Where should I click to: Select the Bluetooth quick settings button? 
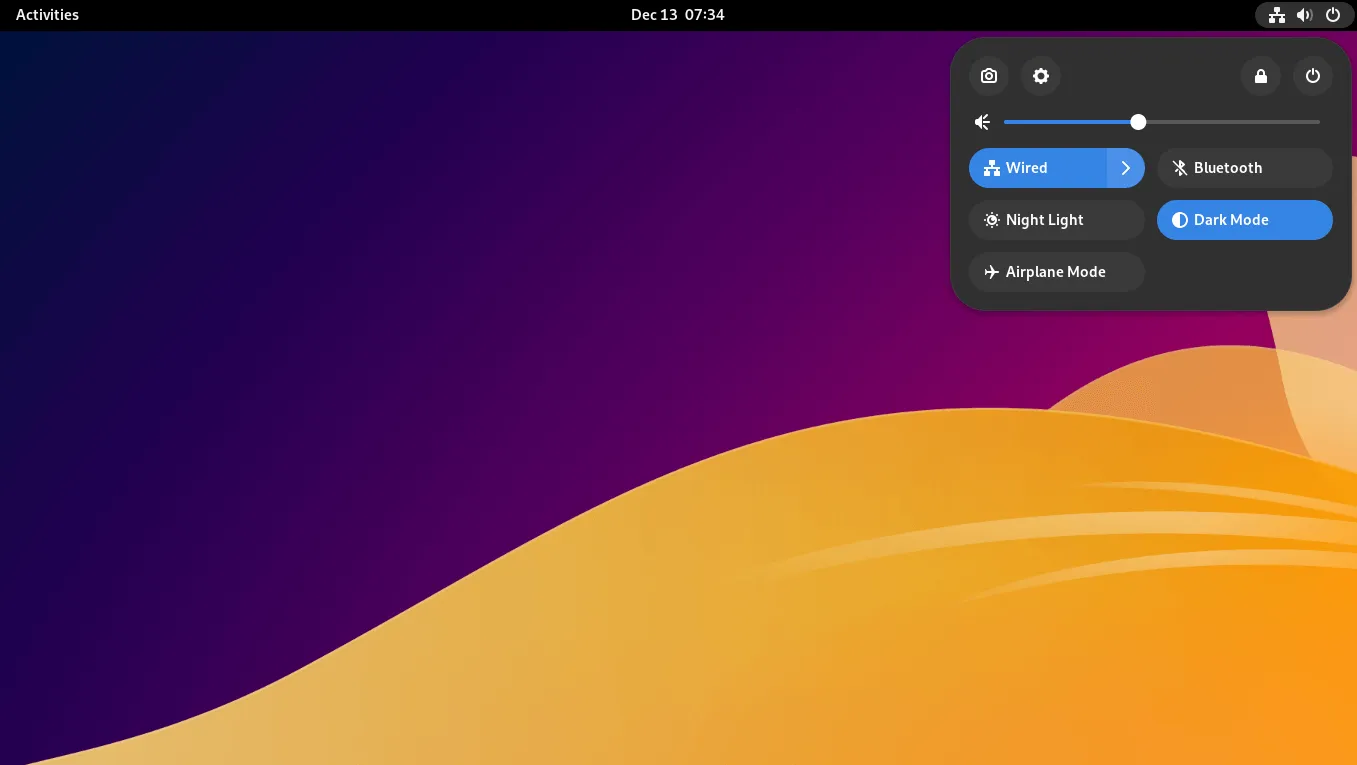click(1244, 167)
